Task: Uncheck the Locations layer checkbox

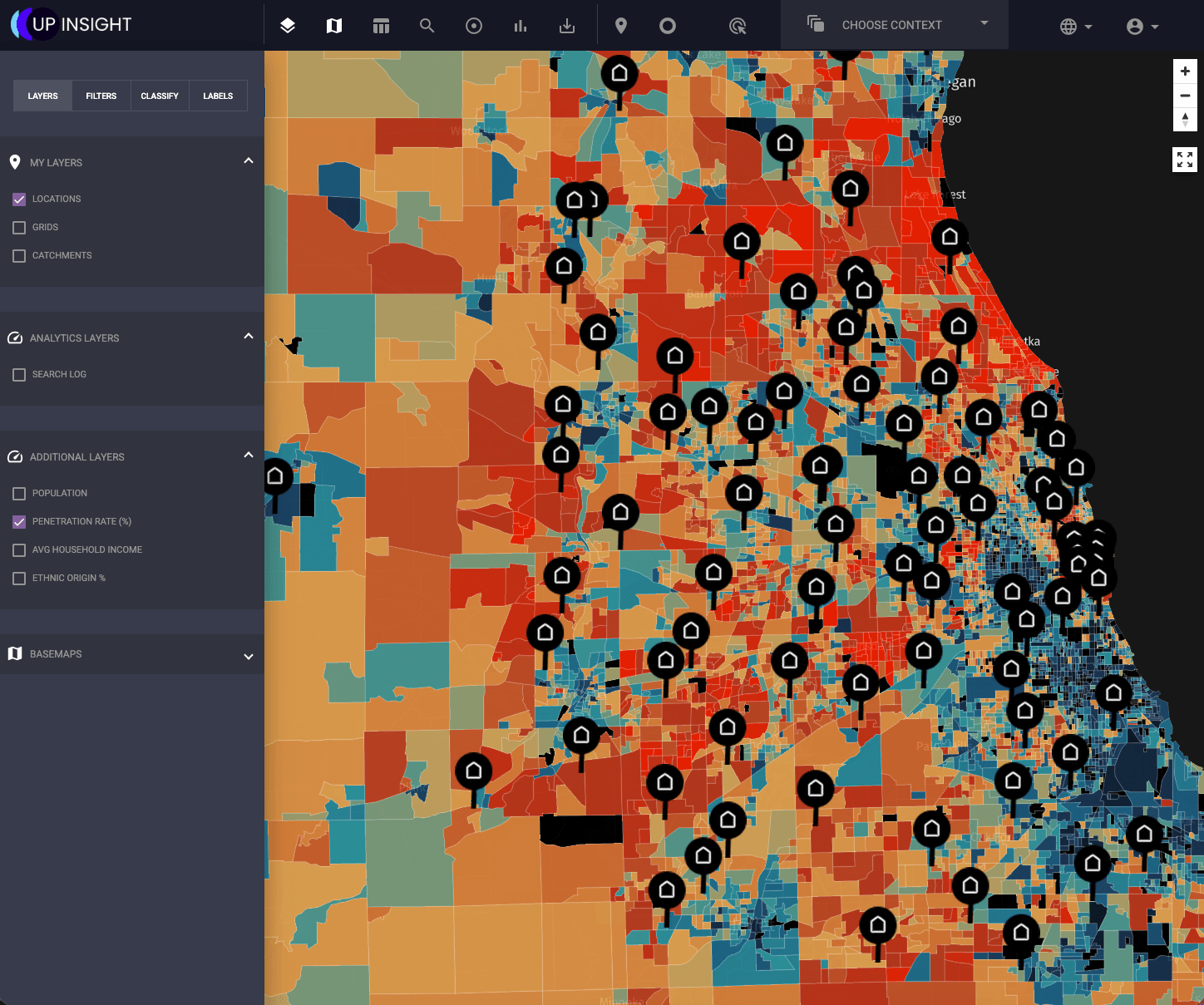Action: (19, 200)
